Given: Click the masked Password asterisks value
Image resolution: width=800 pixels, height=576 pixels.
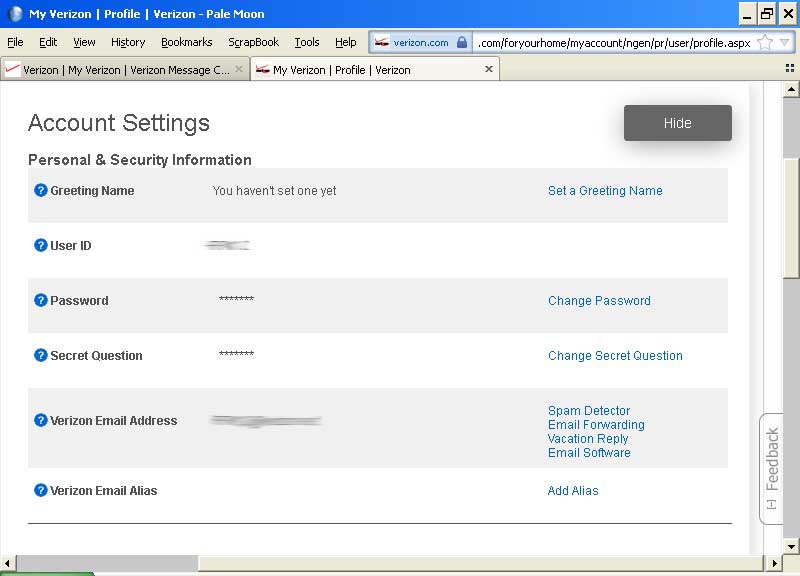Looking at the screenshot, I should 236,299.
